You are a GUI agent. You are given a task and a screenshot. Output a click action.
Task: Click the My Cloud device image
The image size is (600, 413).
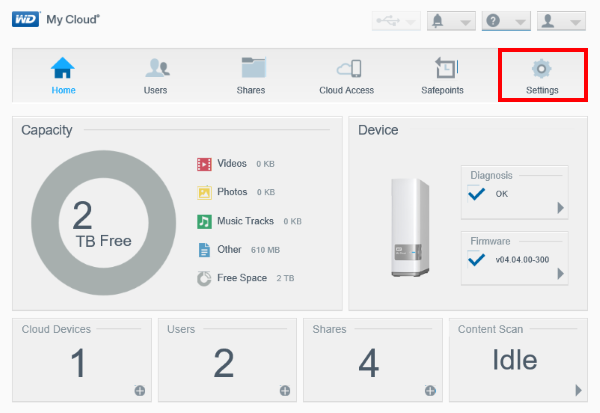410,227
